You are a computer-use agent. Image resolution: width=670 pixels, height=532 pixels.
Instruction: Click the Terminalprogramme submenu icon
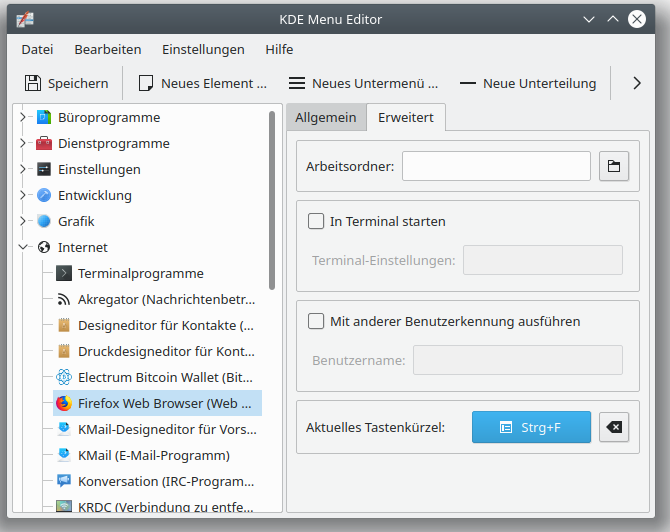coord(64,273)
